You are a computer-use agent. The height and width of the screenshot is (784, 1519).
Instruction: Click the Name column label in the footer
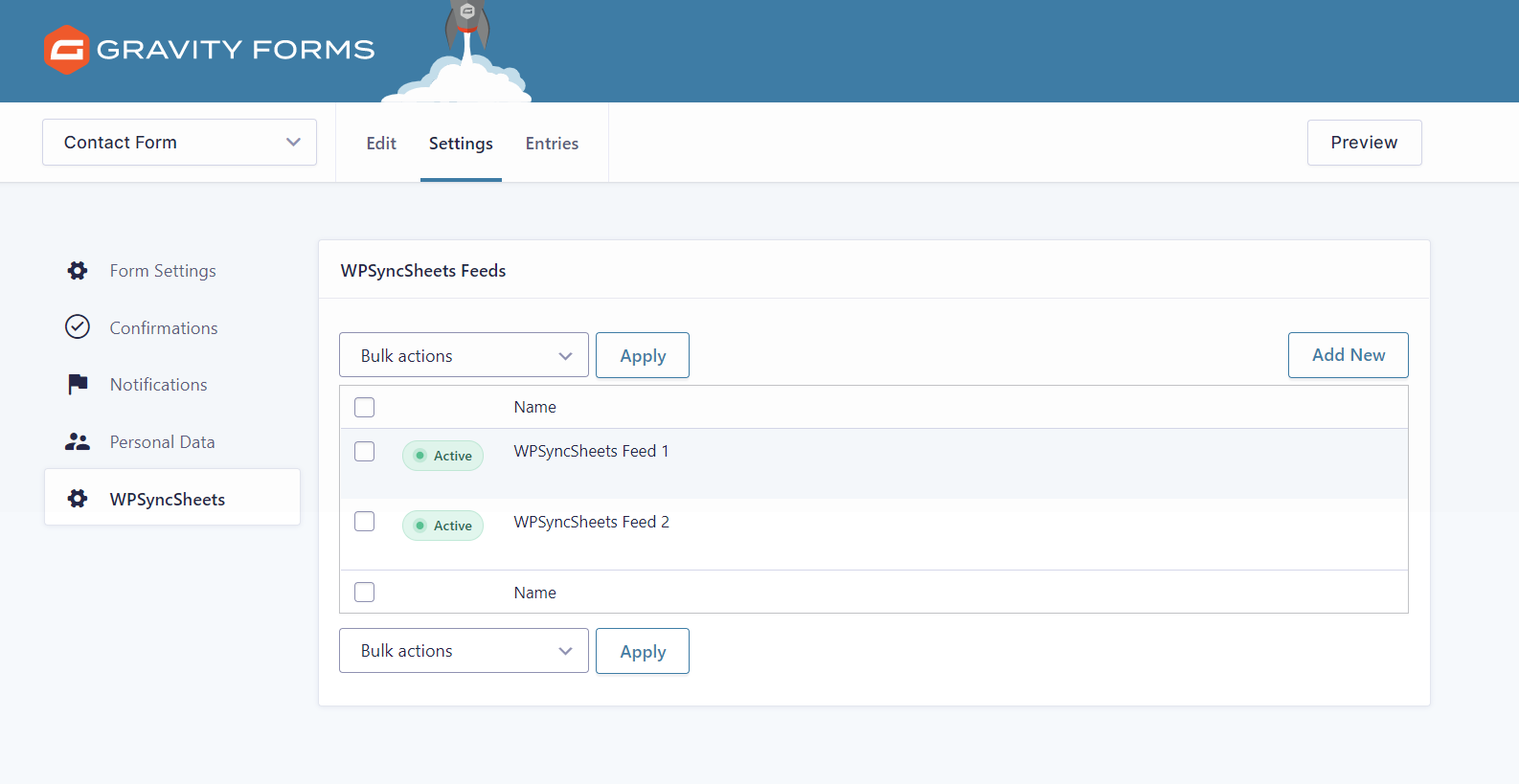(x=534, y=593)
